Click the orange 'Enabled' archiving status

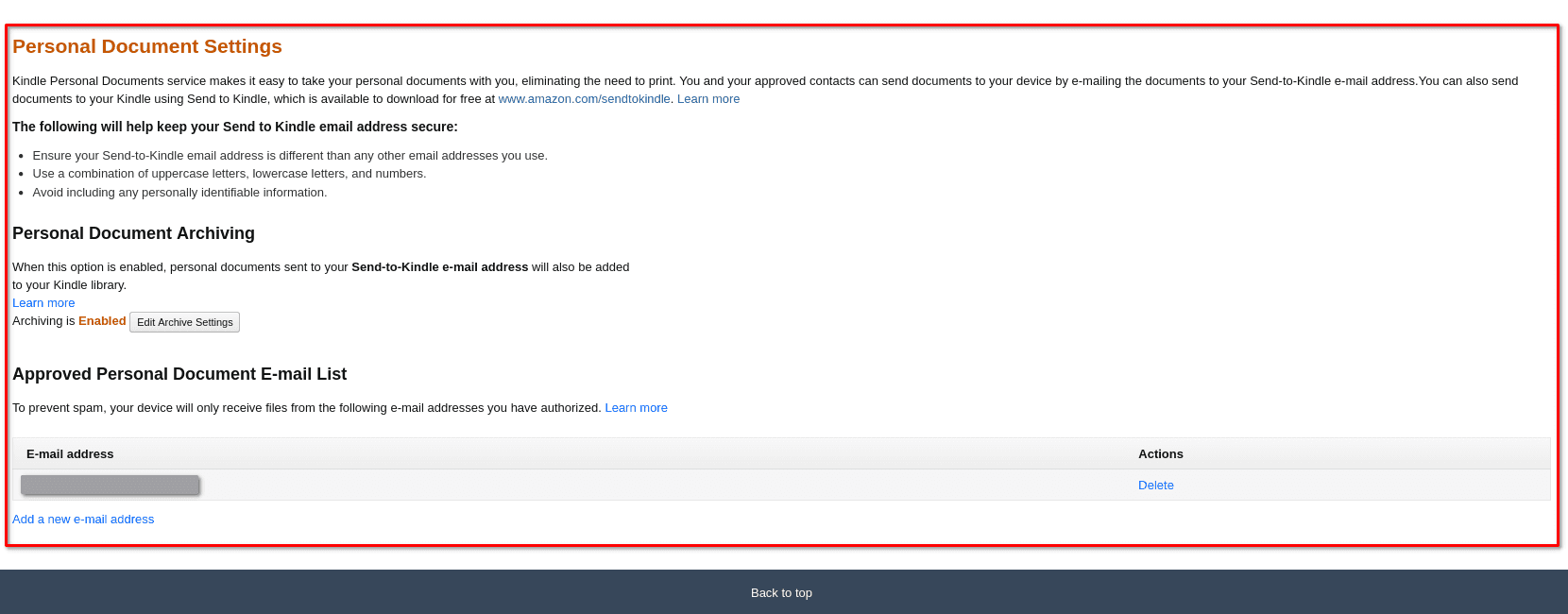pos(102,321)
